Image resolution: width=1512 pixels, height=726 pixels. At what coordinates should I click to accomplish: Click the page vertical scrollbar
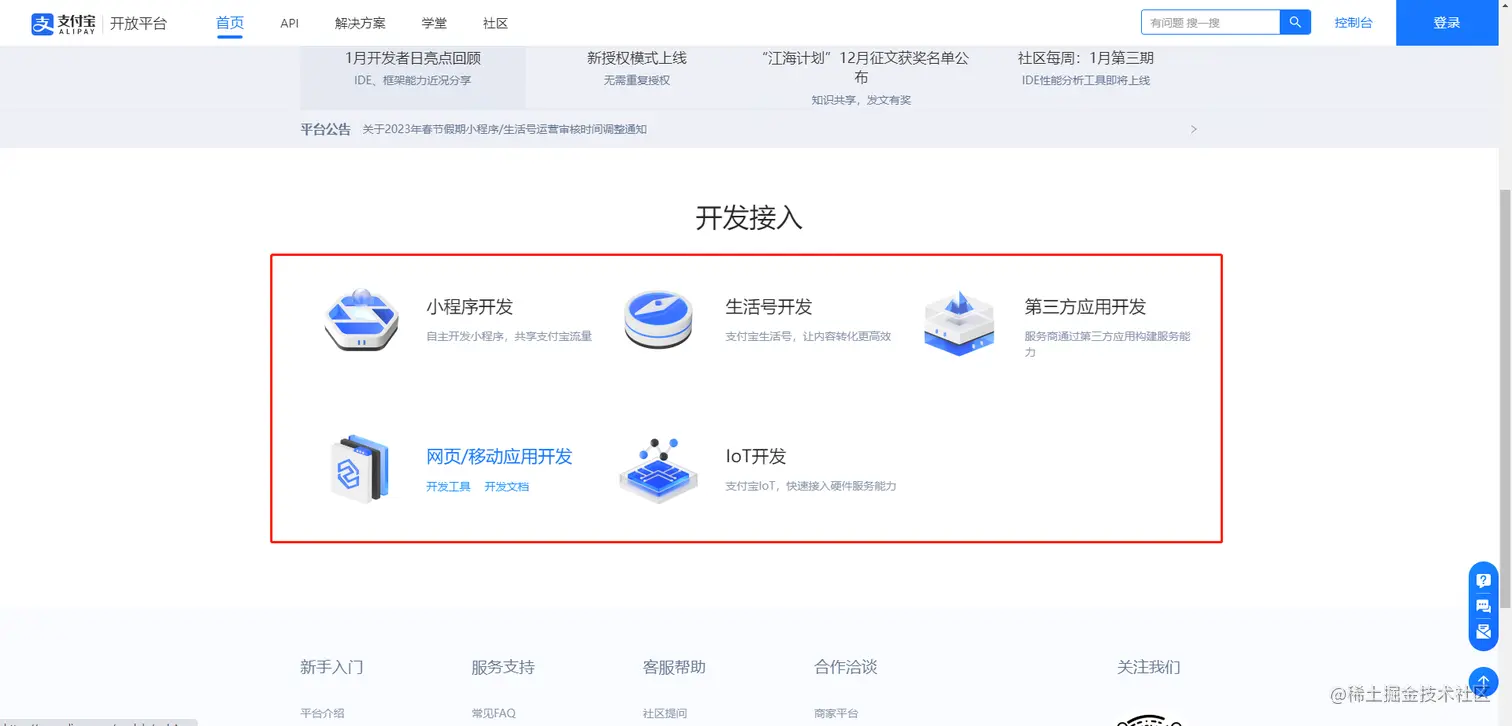[1505, 400]
